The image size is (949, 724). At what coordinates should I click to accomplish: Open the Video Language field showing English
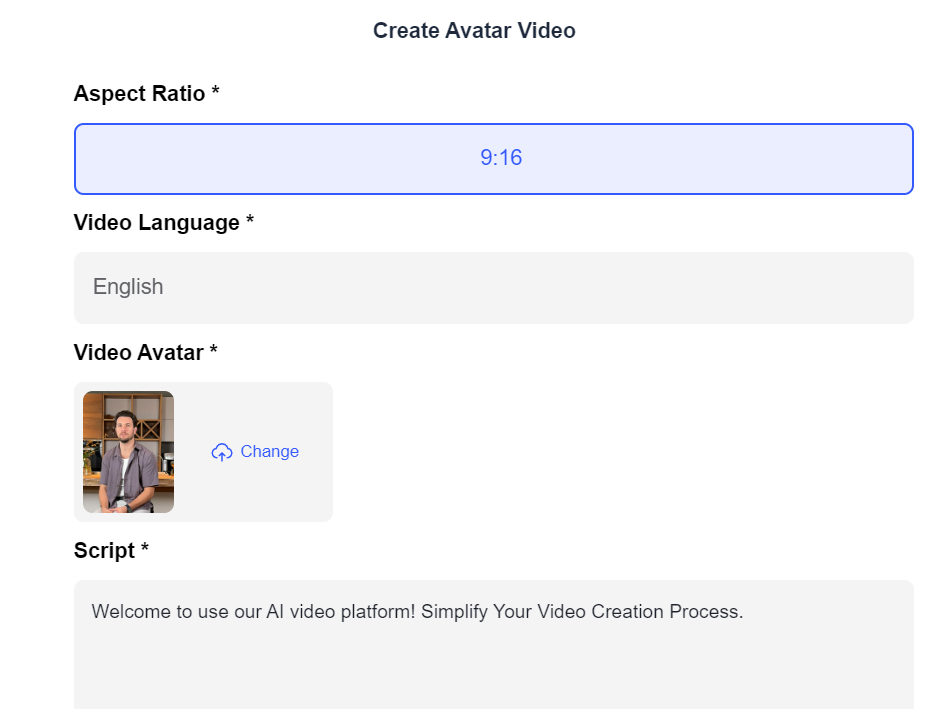pos(493,288)
